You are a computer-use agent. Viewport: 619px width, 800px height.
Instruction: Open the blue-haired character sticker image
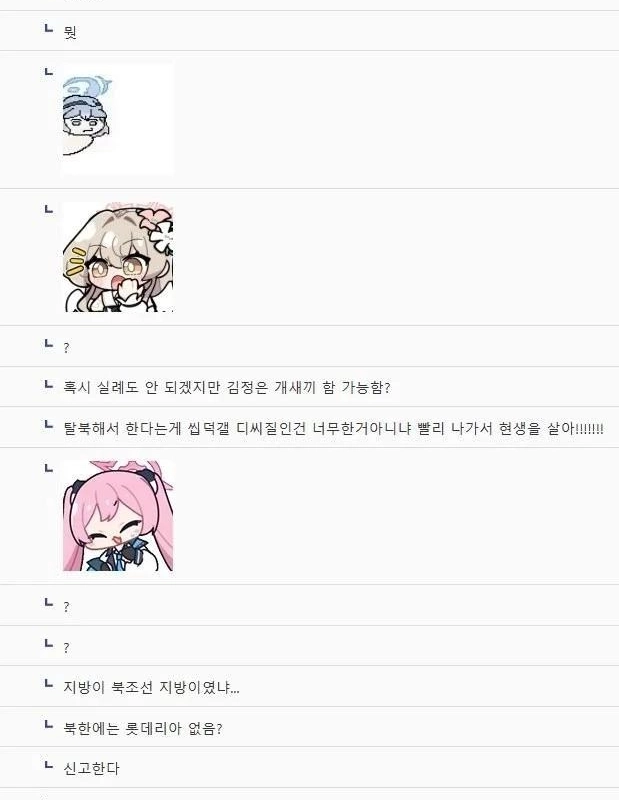118,119
